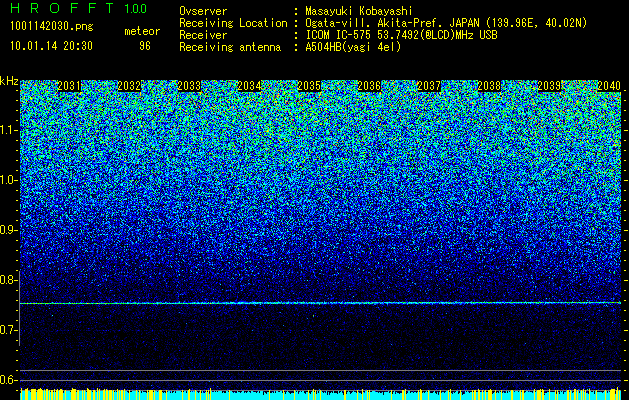Screen dimensions: 629x400
Task: Click the 2034 time marker
Action: [x=249, y=86]
